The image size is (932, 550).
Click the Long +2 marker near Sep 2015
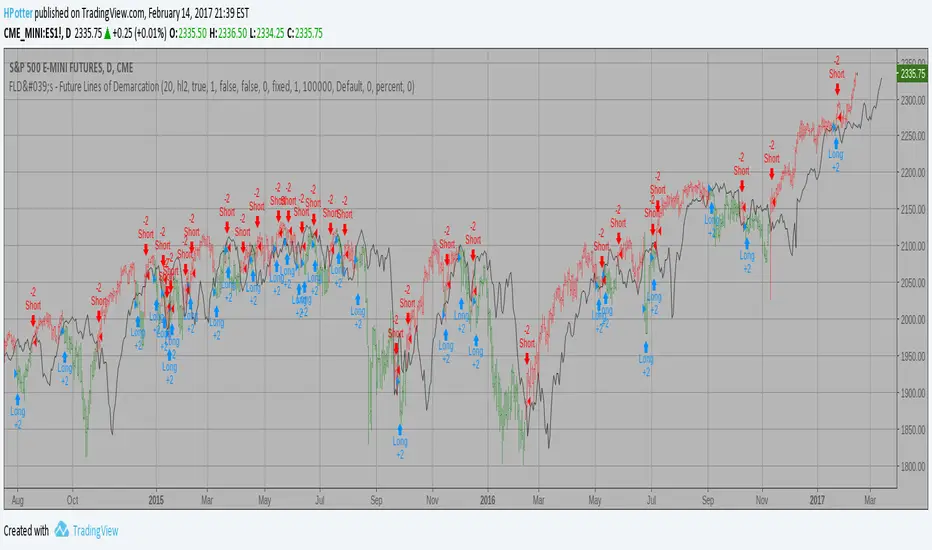click(358, 312)
